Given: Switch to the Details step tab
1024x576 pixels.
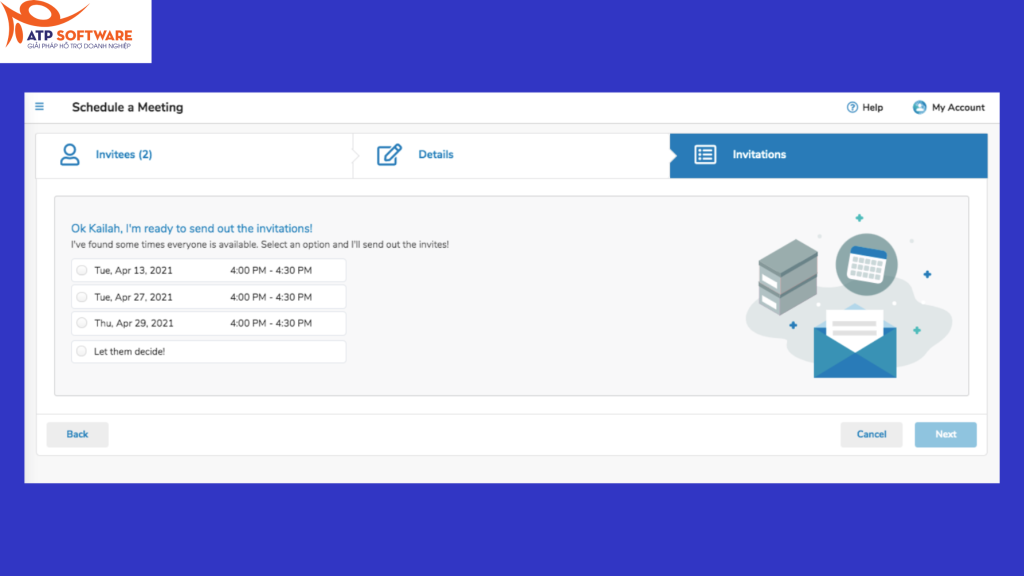Looking at the screenshot, I should coord(511,155).
